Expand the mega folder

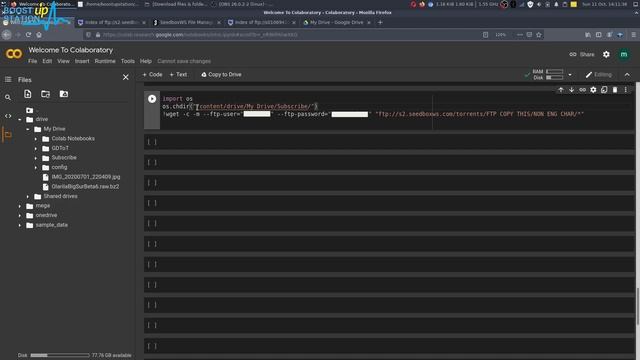point(20,206)
